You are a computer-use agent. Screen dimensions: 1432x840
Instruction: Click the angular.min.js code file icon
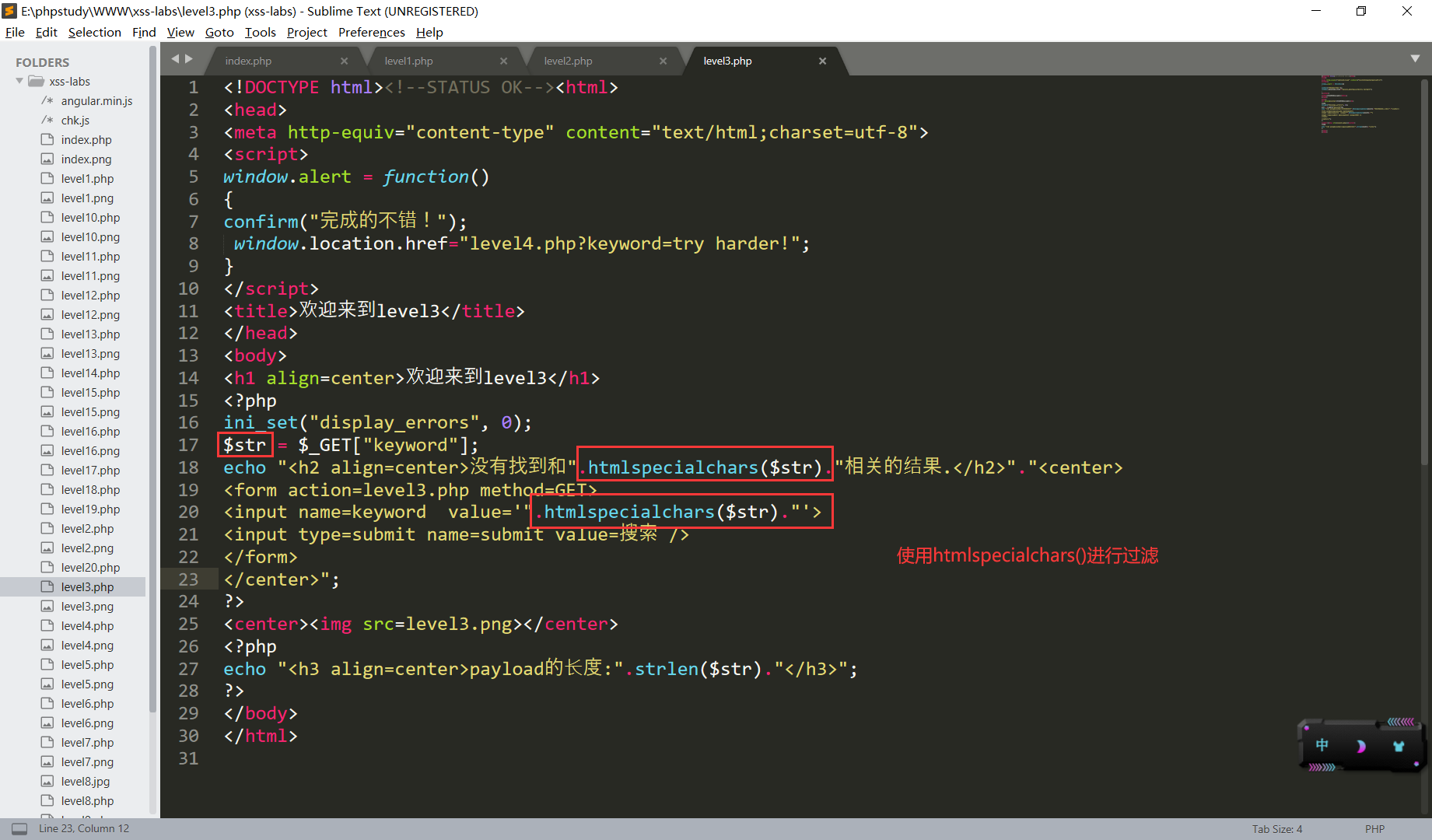(x=47, y=100)
